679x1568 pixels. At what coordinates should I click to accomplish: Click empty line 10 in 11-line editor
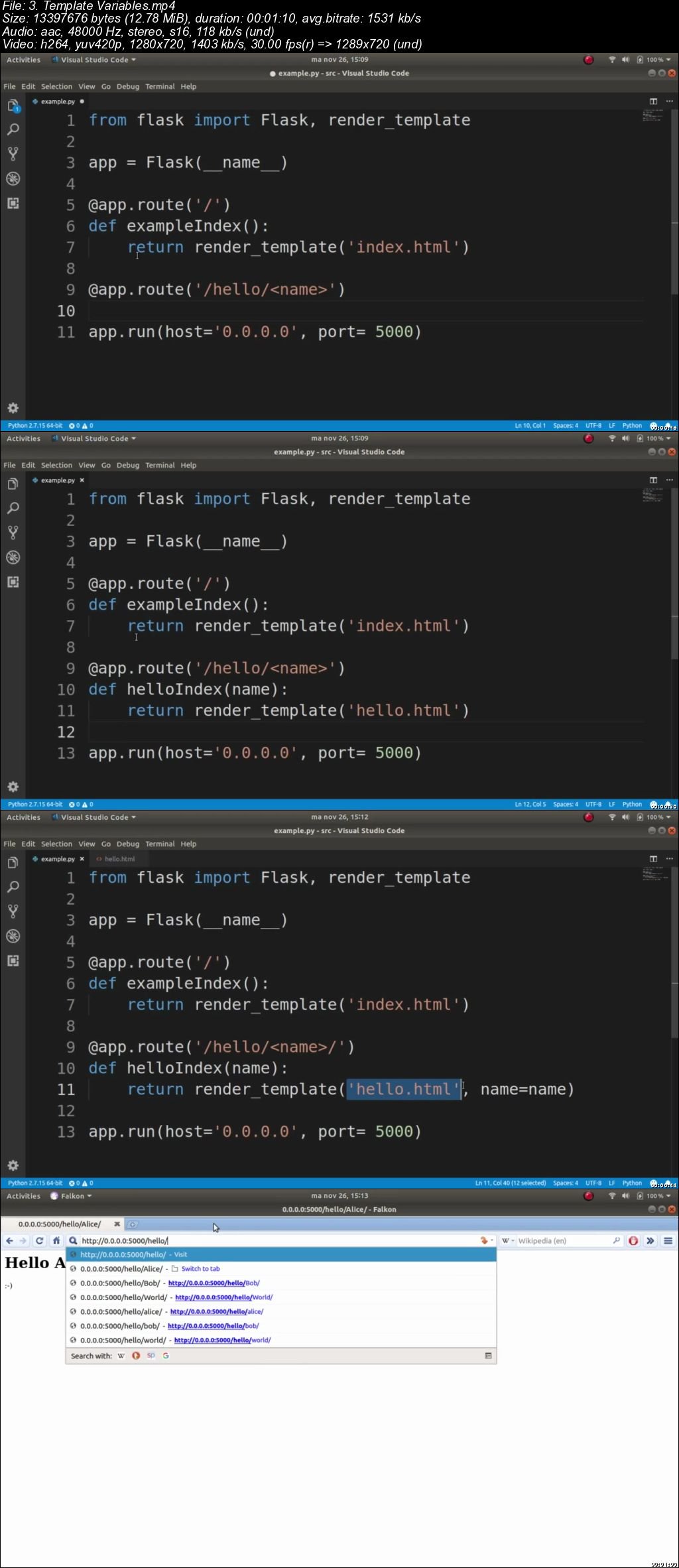click(x=365, y=310)
